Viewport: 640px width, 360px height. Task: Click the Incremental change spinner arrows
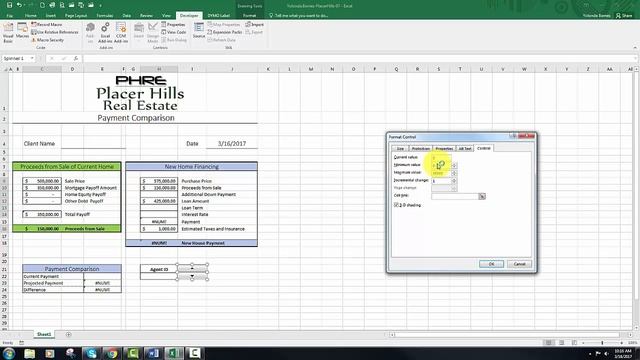pyautogui.click(x=454, y=180)
